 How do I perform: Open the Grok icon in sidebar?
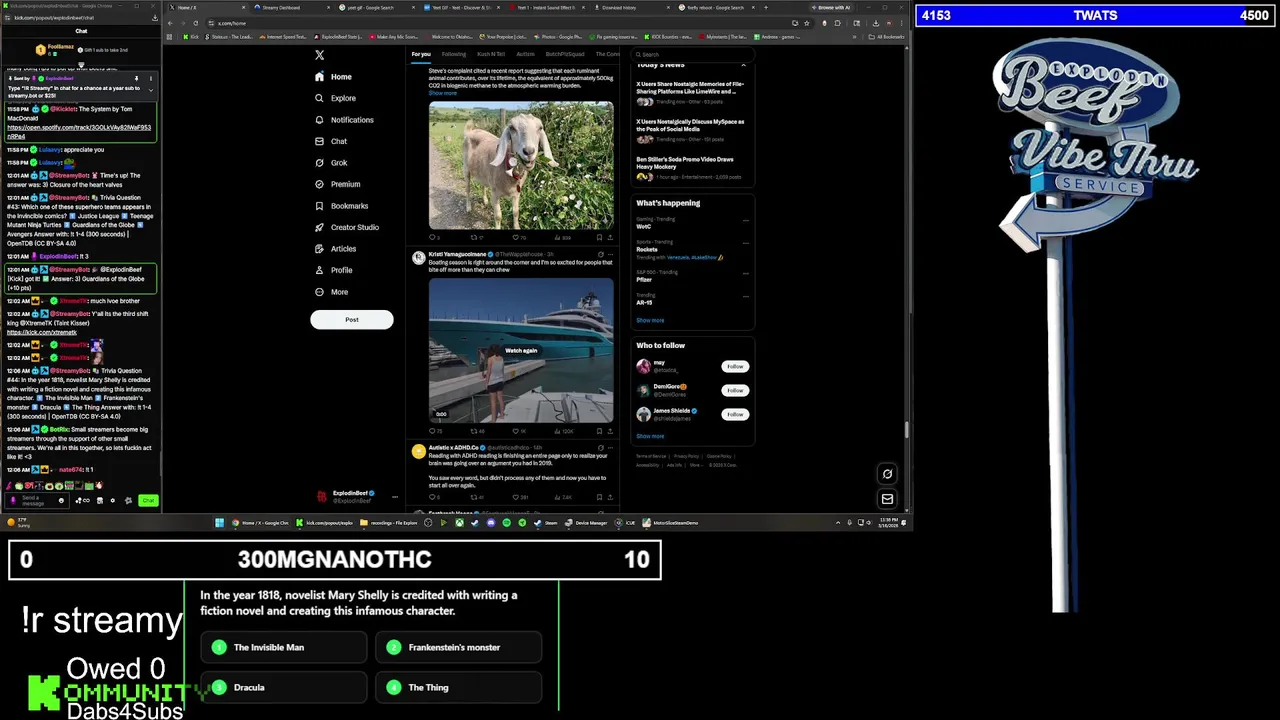click(319, 163)
